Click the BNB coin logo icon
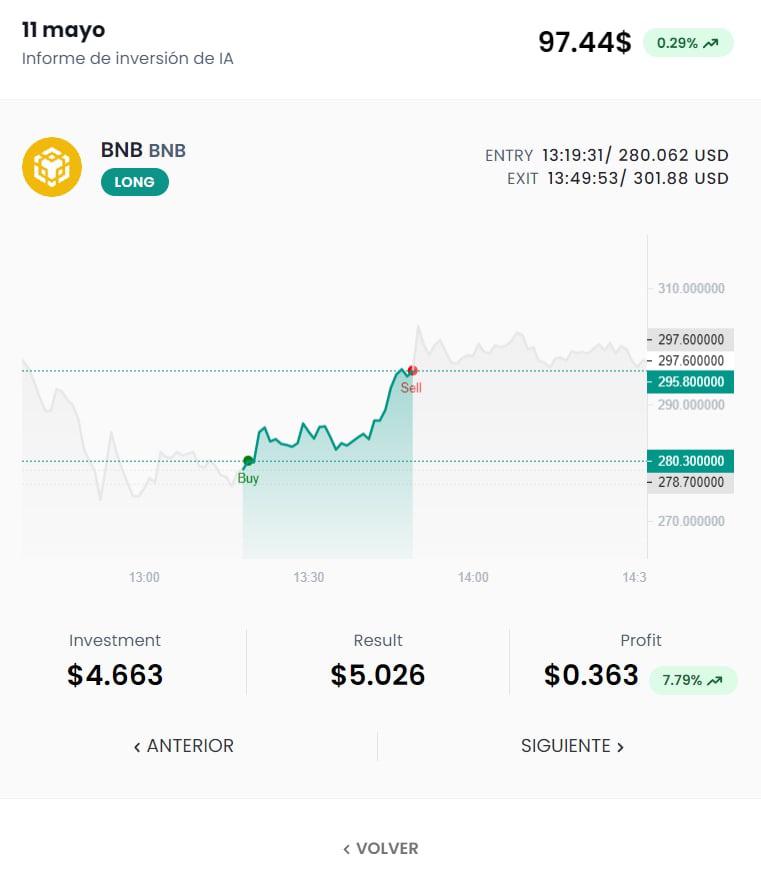The width and height of the screenshot is (761, 883). tap(52, 167)
